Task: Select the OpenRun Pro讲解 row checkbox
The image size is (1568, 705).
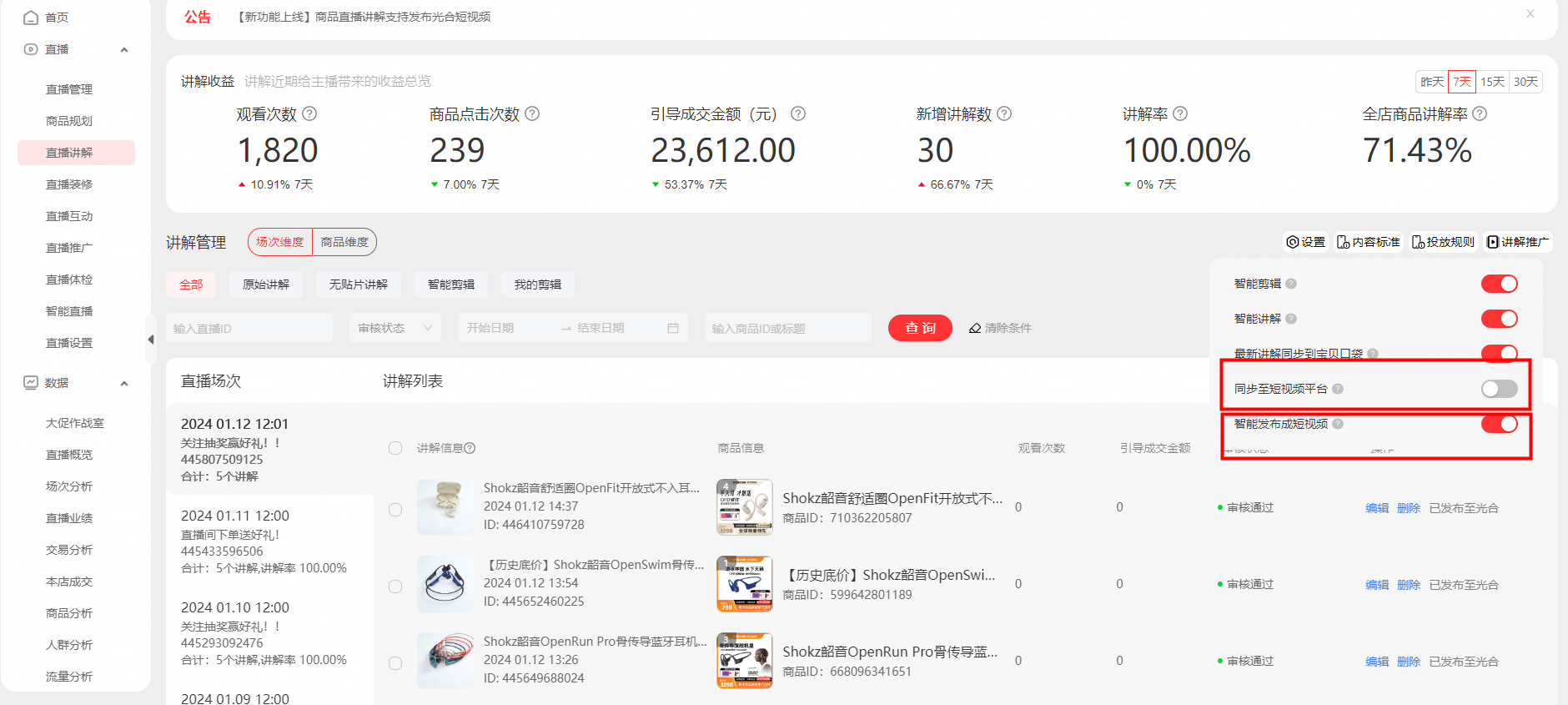Action: [x=395, y=662]
